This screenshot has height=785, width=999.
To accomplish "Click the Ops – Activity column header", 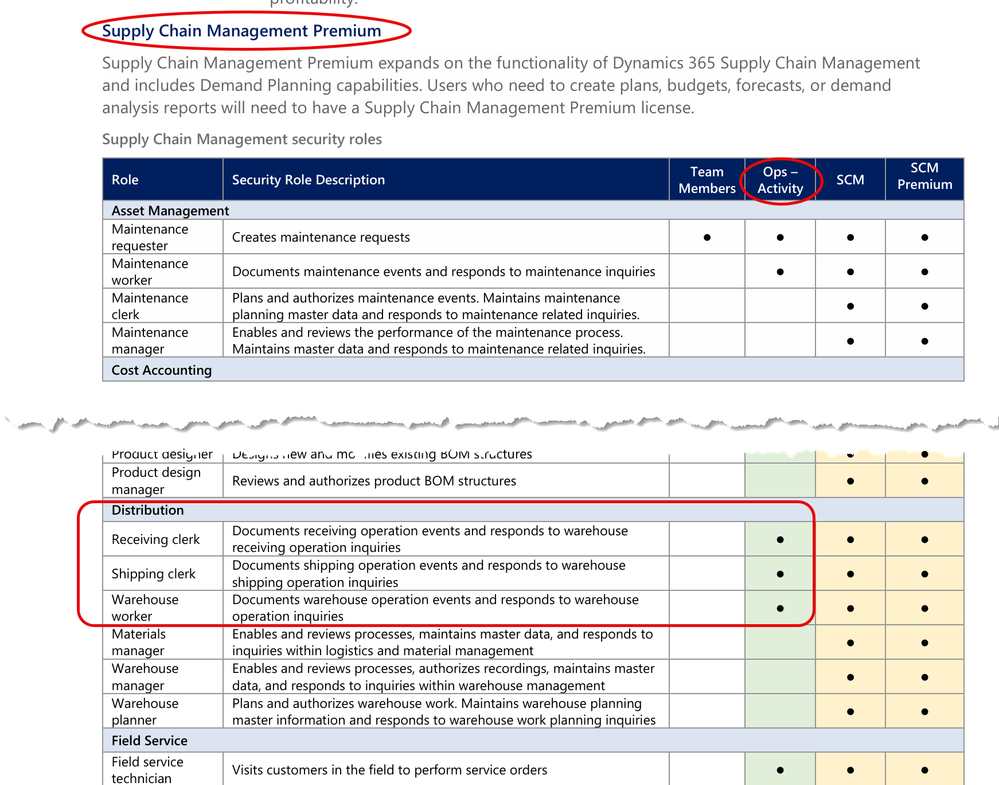I will click(x=780, y=180).
